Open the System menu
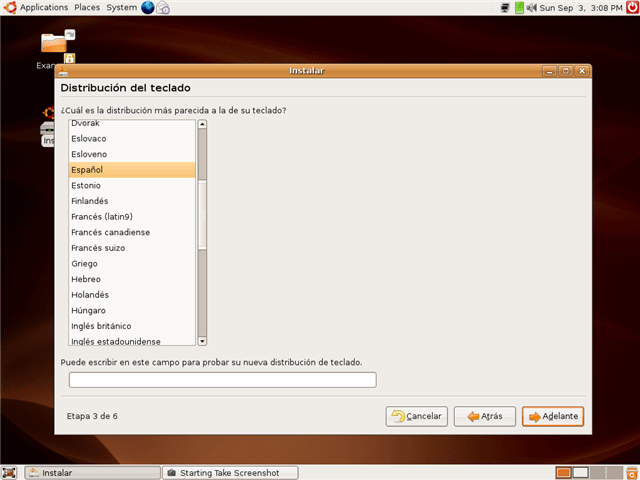Image resolution: width=640 pixels, height=480 pixels. (121, 8)
